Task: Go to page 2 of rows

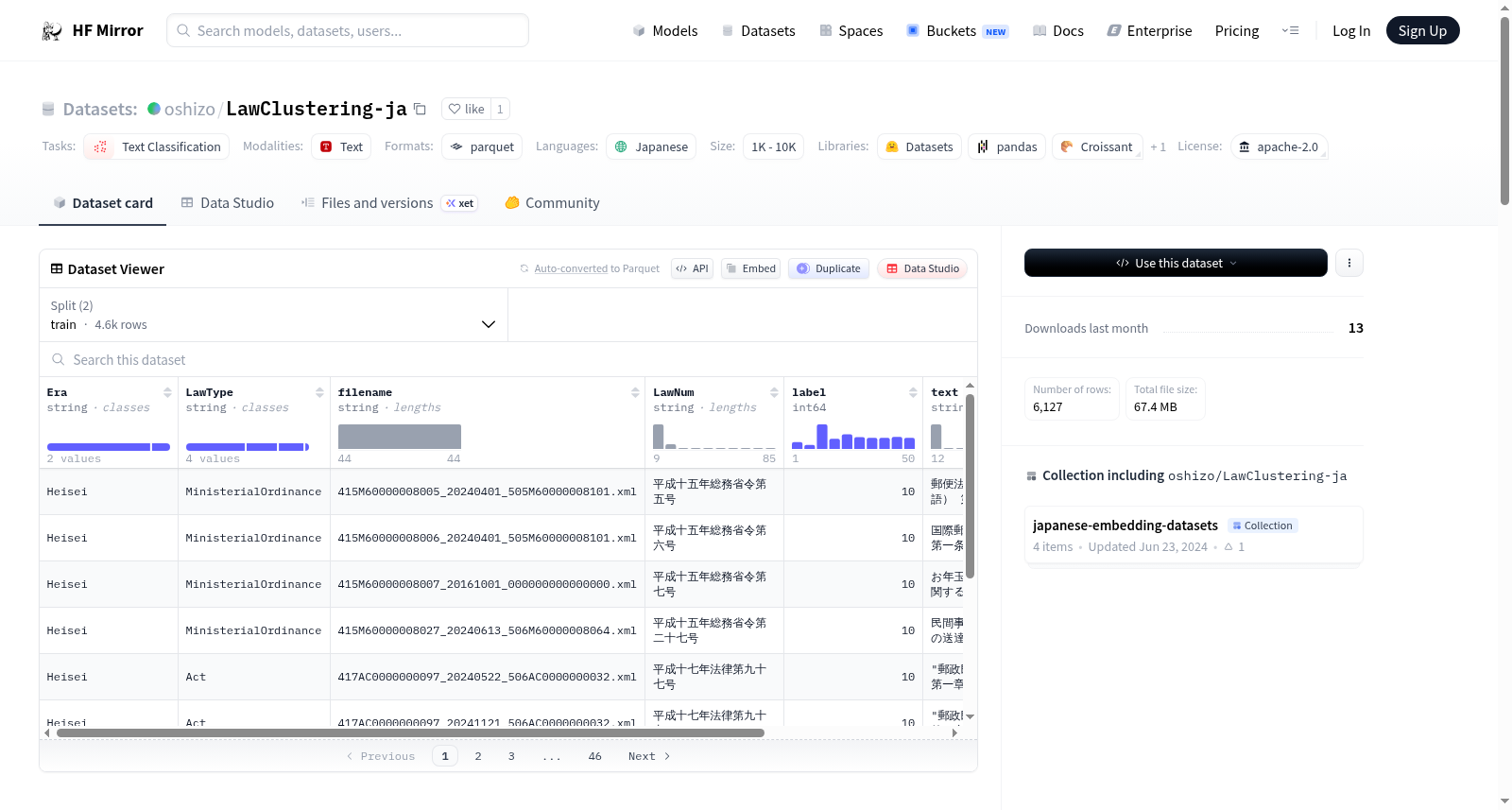Action: 478,756
